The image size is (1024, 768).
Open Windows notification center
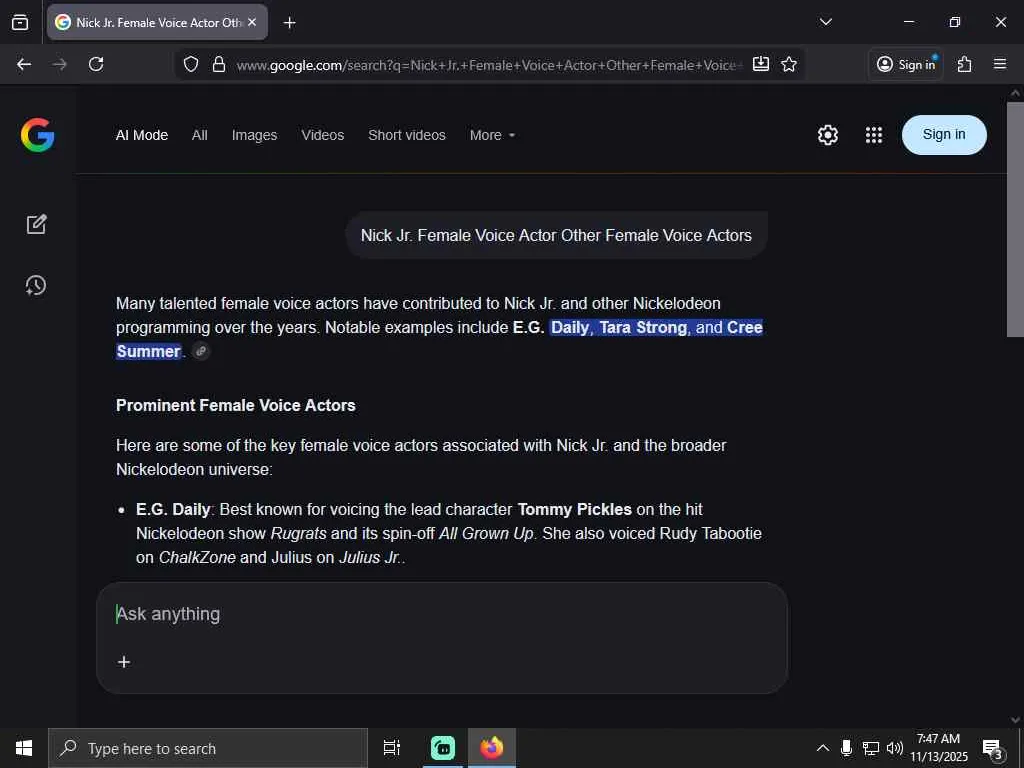tap(993, 748)
